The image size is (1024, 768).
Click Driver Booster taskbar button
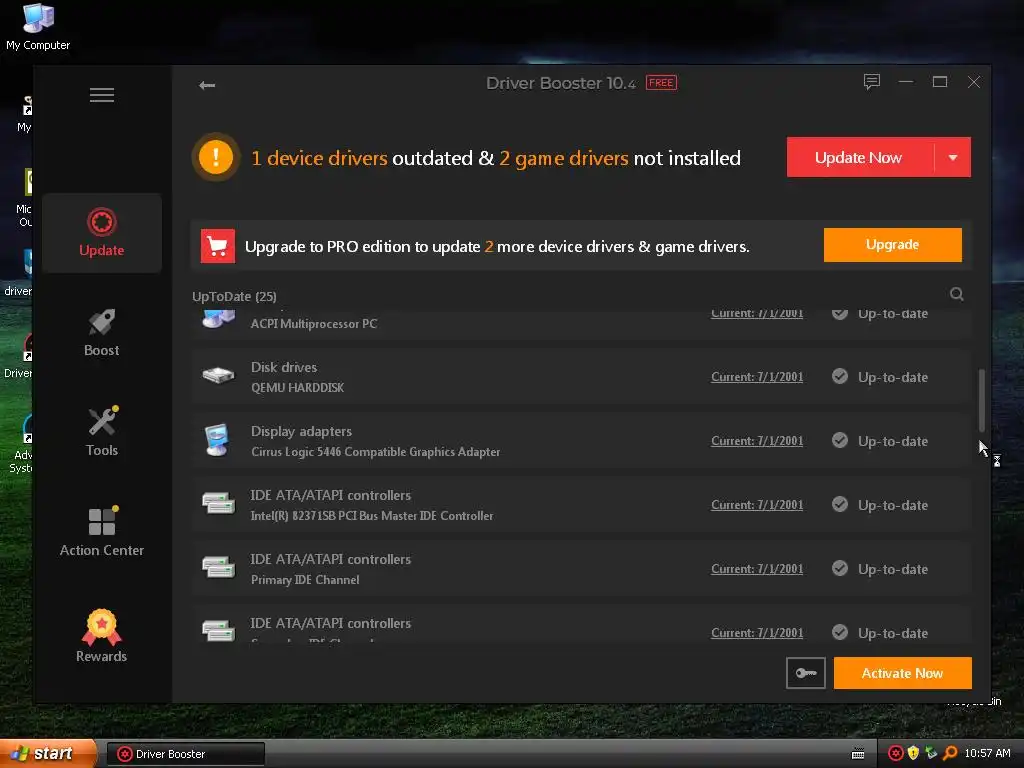click(185, 754)
